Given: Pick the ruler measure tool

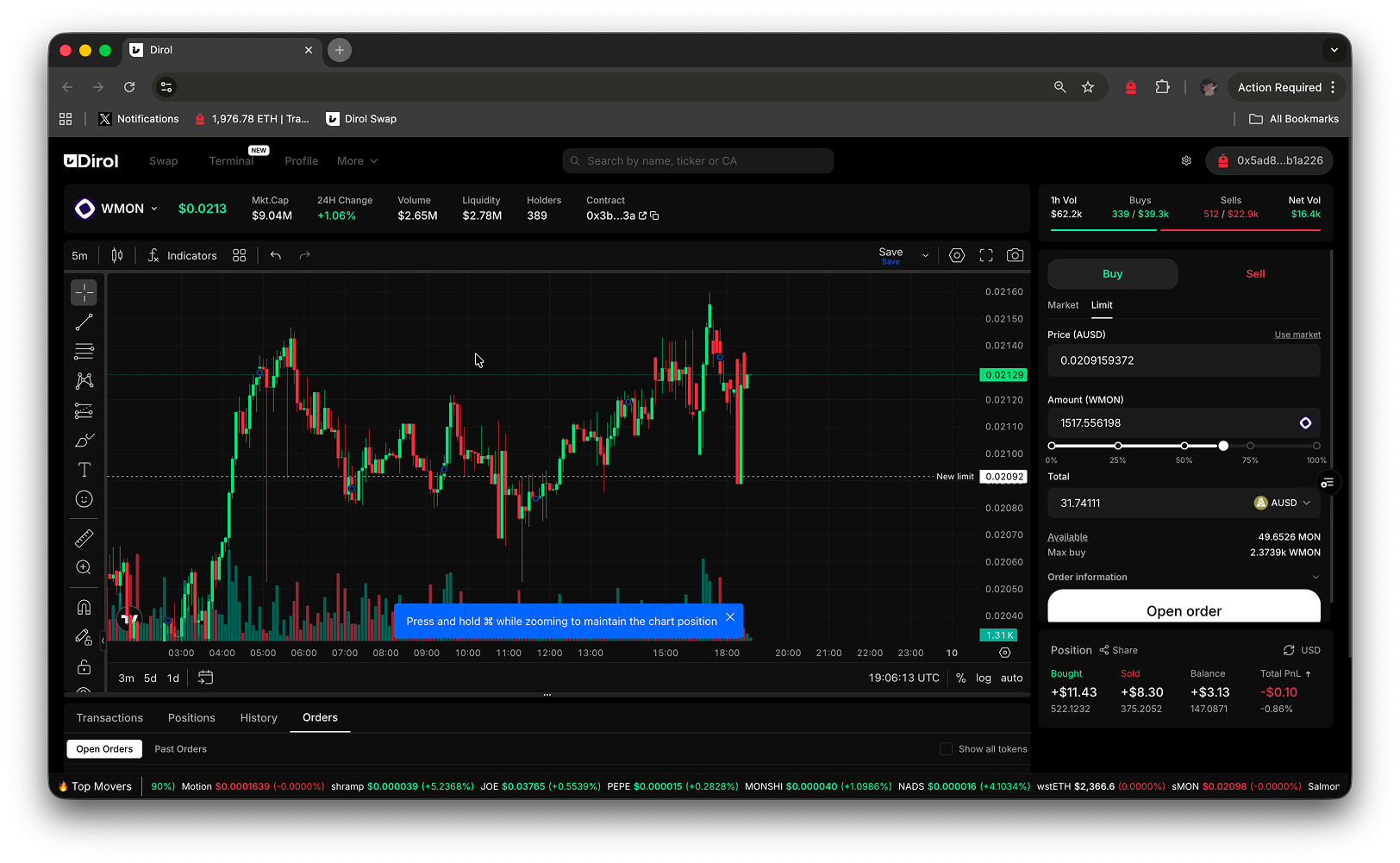Looking at the screenshot, I should [x=84, y=539].
